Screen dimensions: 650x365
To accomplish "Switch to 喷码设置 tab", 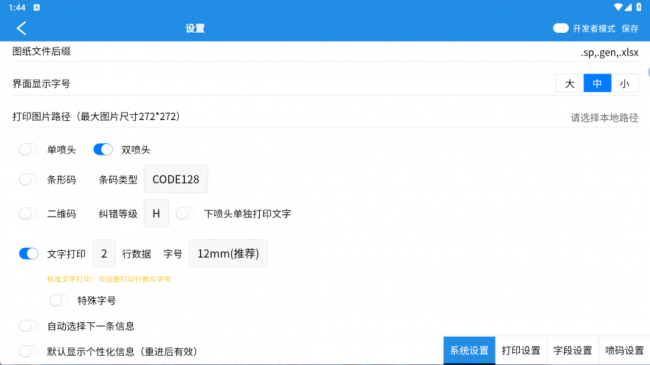I will tap(624, 350).
